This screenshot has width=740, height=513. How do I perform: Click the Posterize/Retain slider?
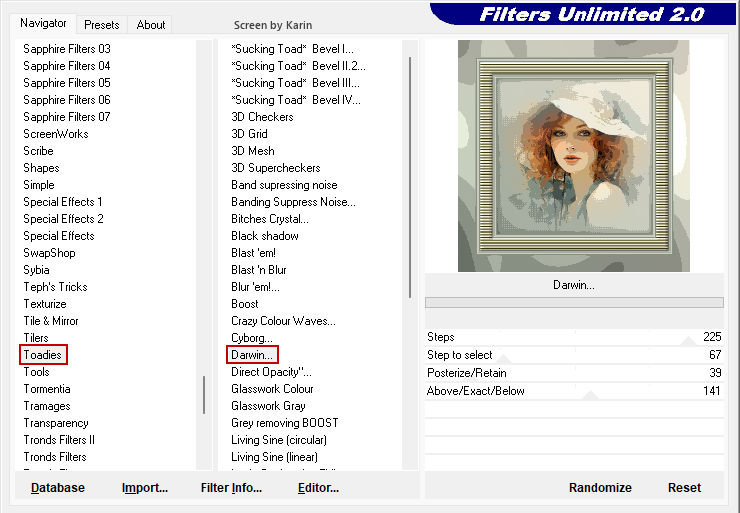(573, 374)
